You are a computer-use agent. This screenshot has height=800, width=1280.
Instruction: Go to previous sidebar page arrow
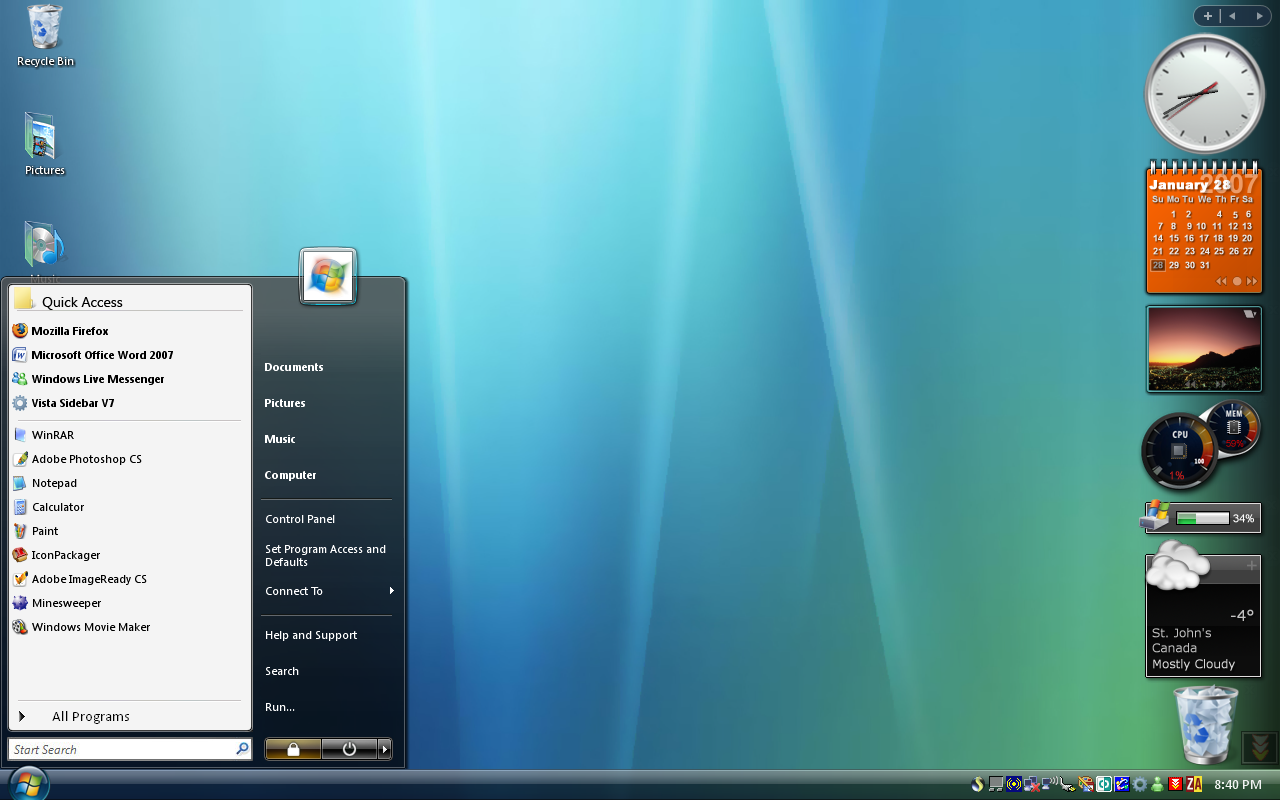tap(1232, 16)
